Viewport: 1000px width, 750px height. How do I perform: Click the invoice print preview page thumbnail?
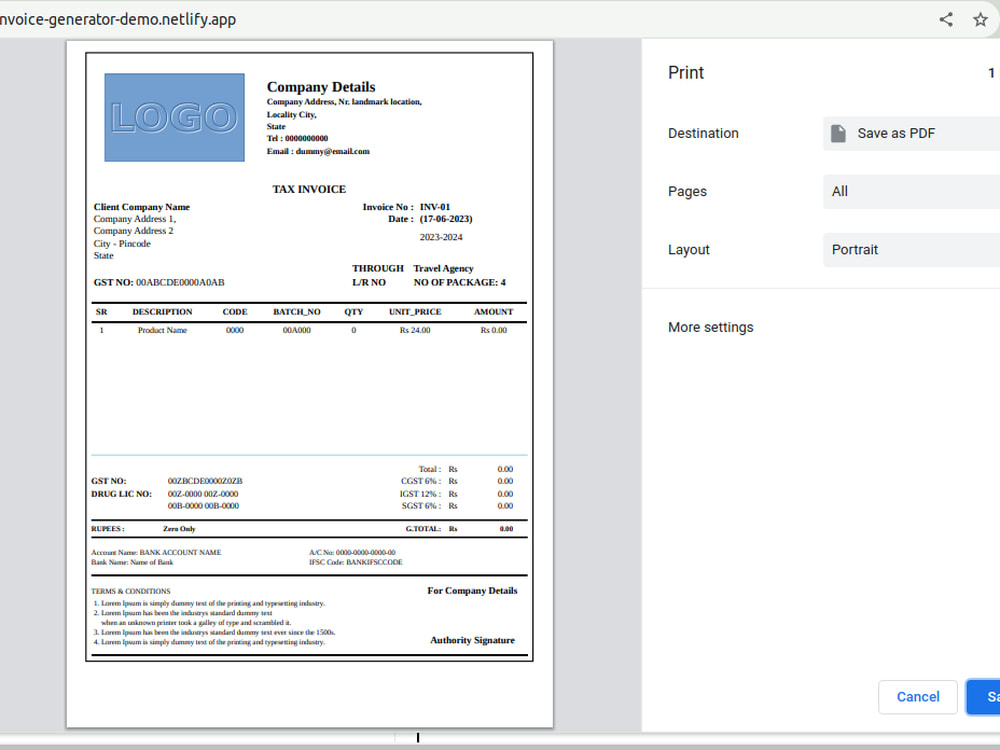(309, 384)
